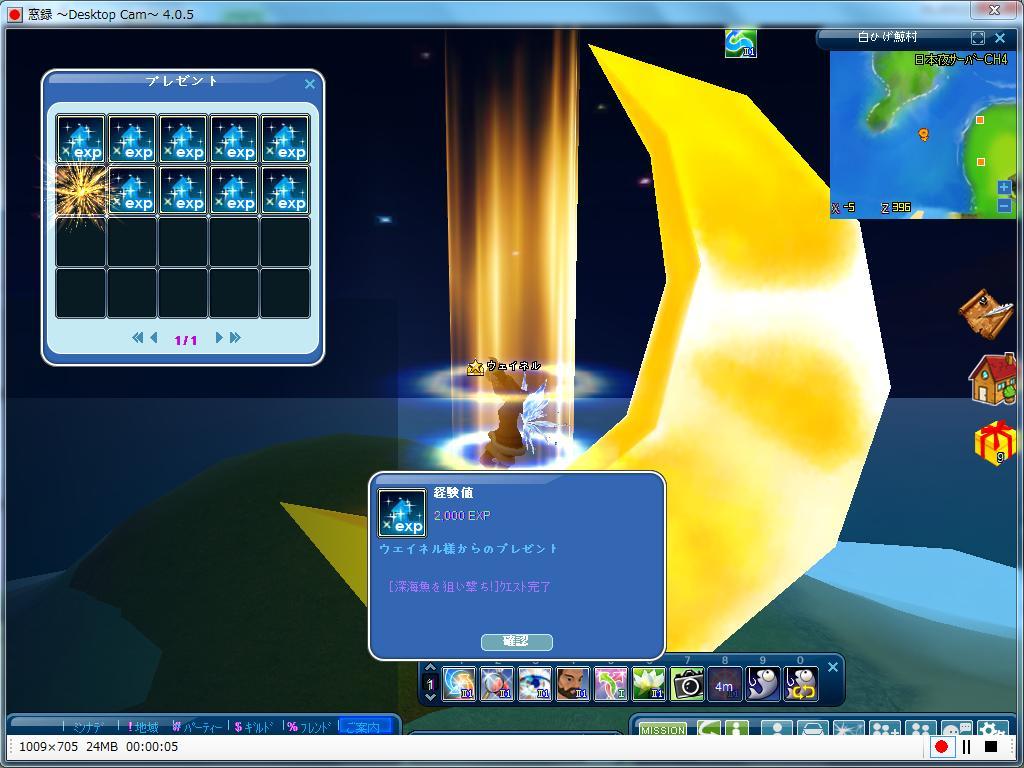Select the bearded man face skill icon
1024x768 pixels.
[x=573, y=684]
